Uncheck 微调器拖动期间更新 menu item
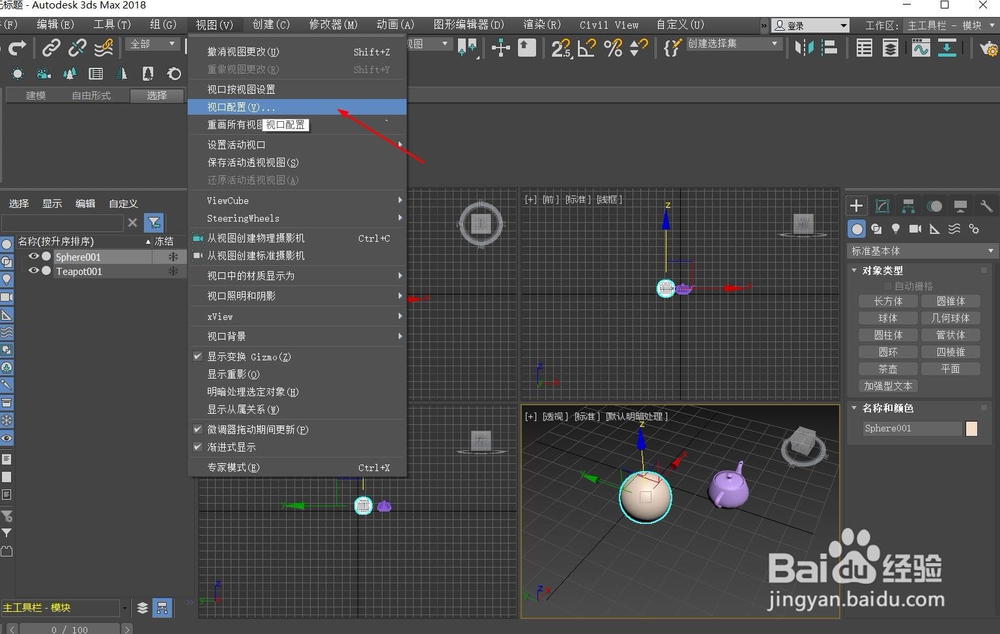The width and height of the screenshot is (1000, 634). (297, 429)
